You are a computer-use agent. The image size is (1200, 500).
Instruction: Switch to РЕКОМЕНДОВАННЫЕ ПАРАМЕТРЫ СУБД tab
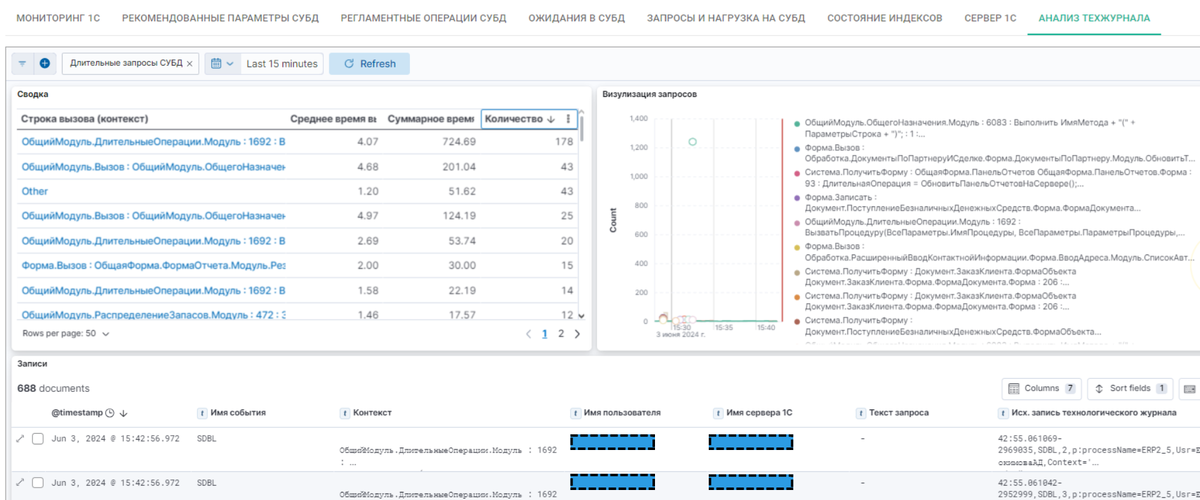pyautogui.click(x=222, y=18)
